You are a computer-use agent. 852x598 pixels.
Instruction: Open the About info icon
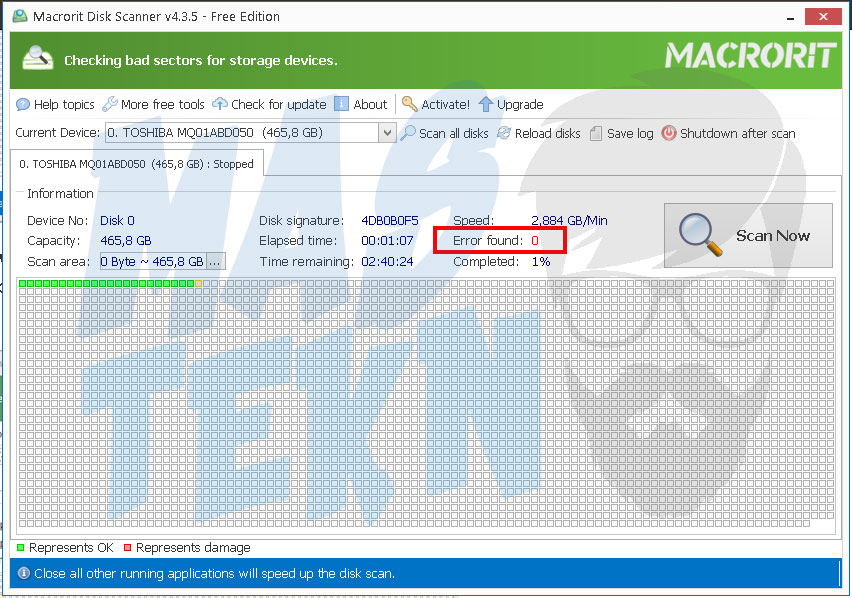click(342, 104)
